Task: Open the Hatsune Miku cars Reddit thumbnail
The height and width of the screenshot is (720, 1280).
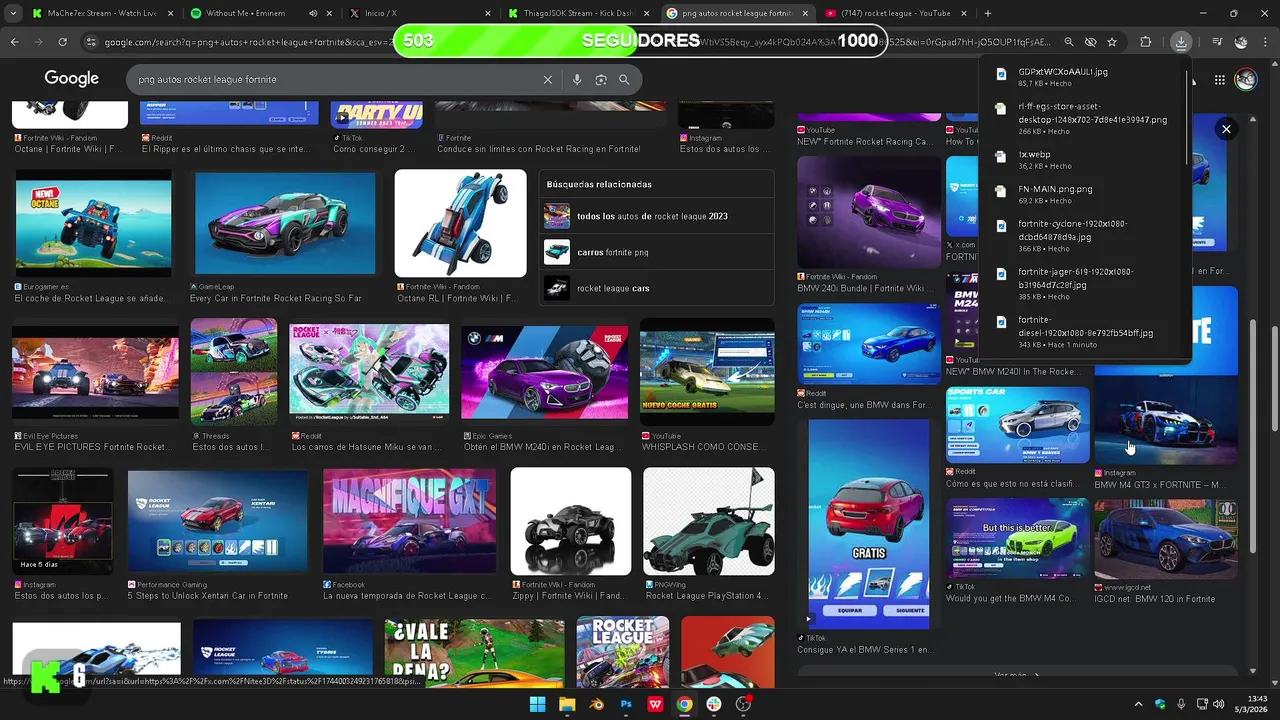Action: point(369,371)
